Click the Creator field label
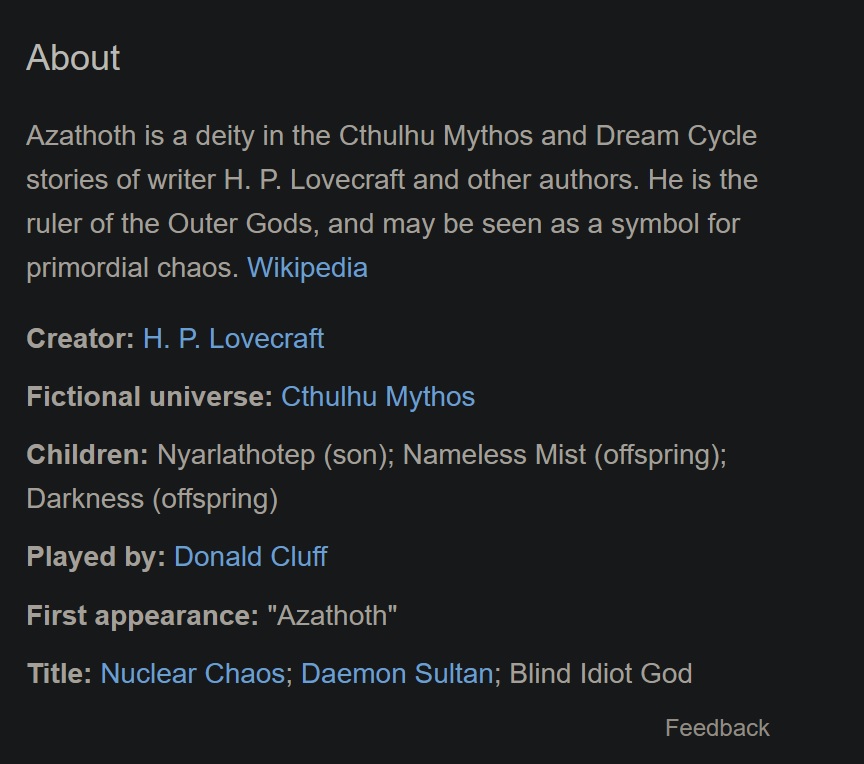Screen dimensions: 864x764 pyautogui.click(x=80, y=338)
